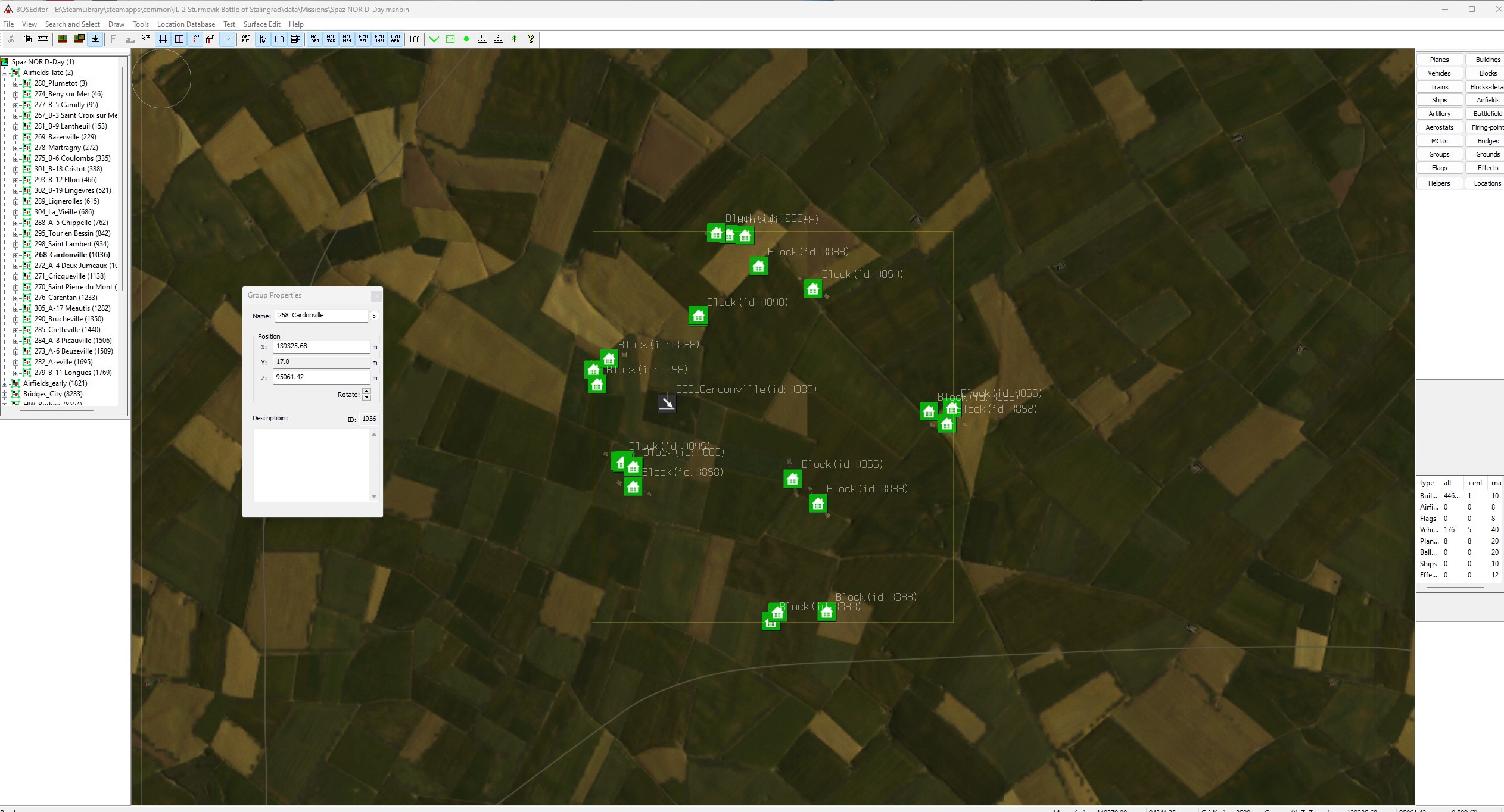The image size is (1504, 812).
Task: Click the 268_Cardonville airfield map icon
Action: tap(667, 403)
